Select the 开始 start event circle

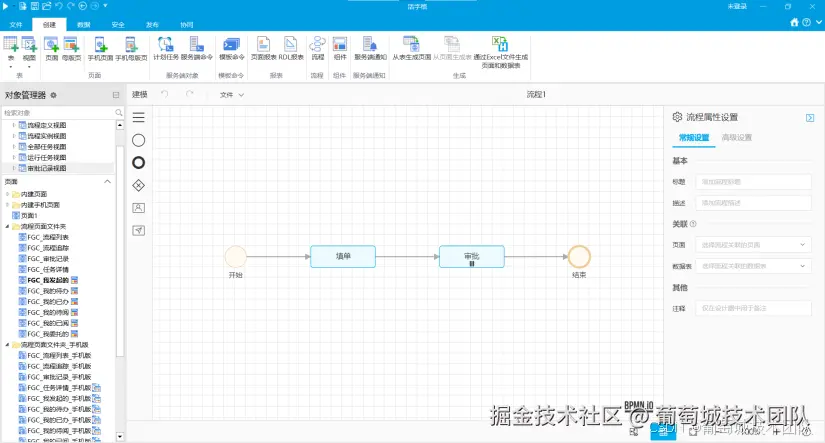coord(235,256)
